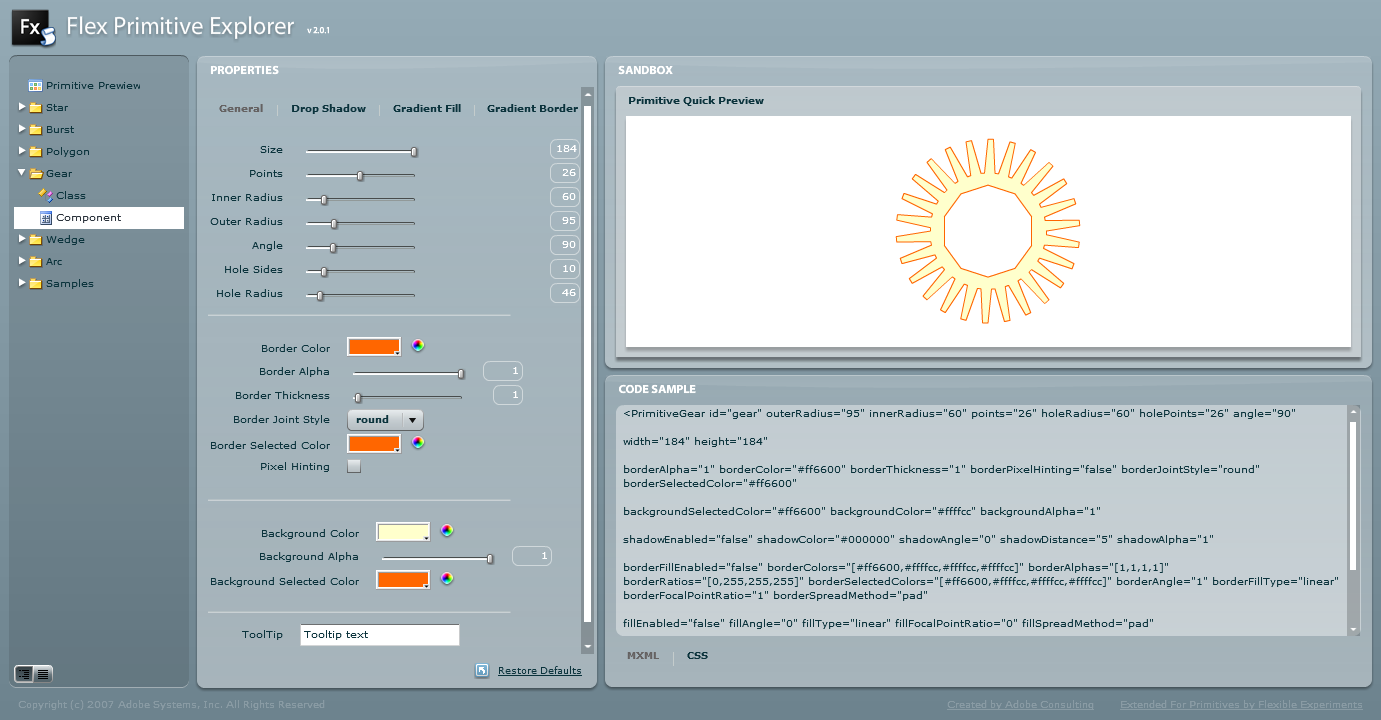
Task: Show the CSS code sample tab
Action: pyautogui.click(x=697, y=656)
